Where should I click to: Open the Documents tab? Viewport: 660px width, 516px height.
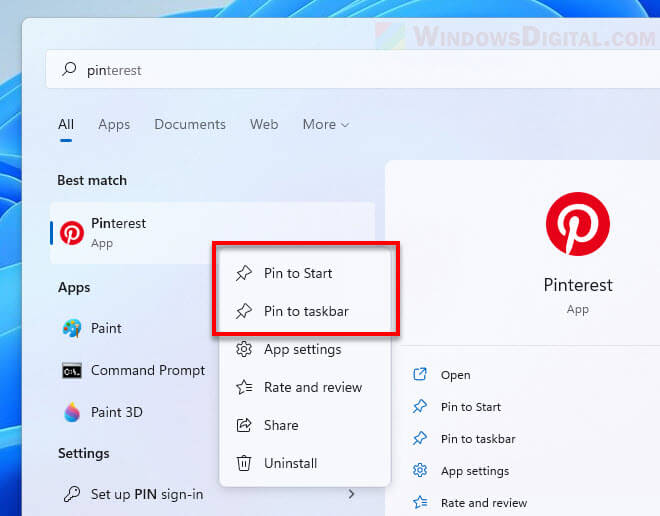point(190,125)
